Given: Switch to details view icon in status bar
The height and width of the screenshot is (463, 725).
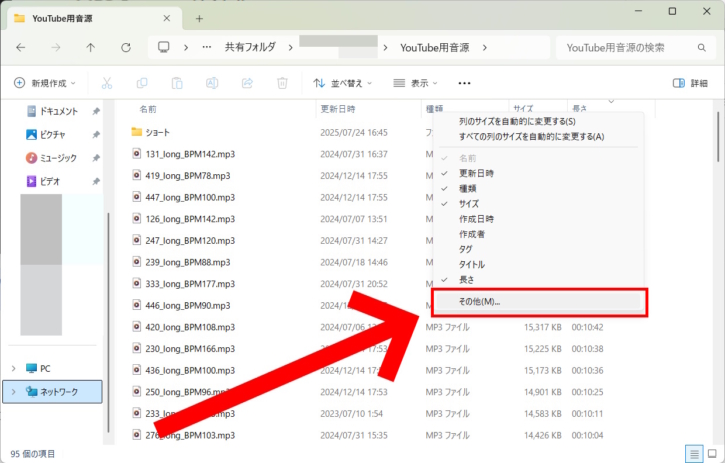Looking at the screenshot, I should click(x=694, y=453).
